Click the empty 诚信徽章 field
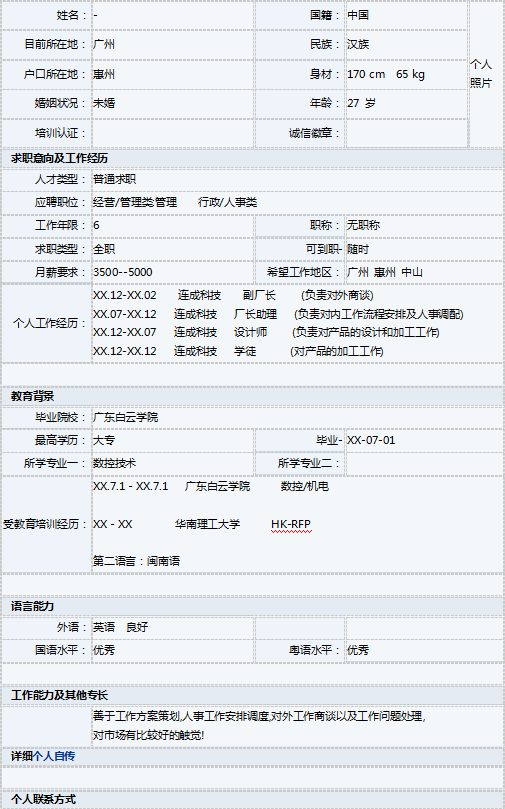 point(406,133)
